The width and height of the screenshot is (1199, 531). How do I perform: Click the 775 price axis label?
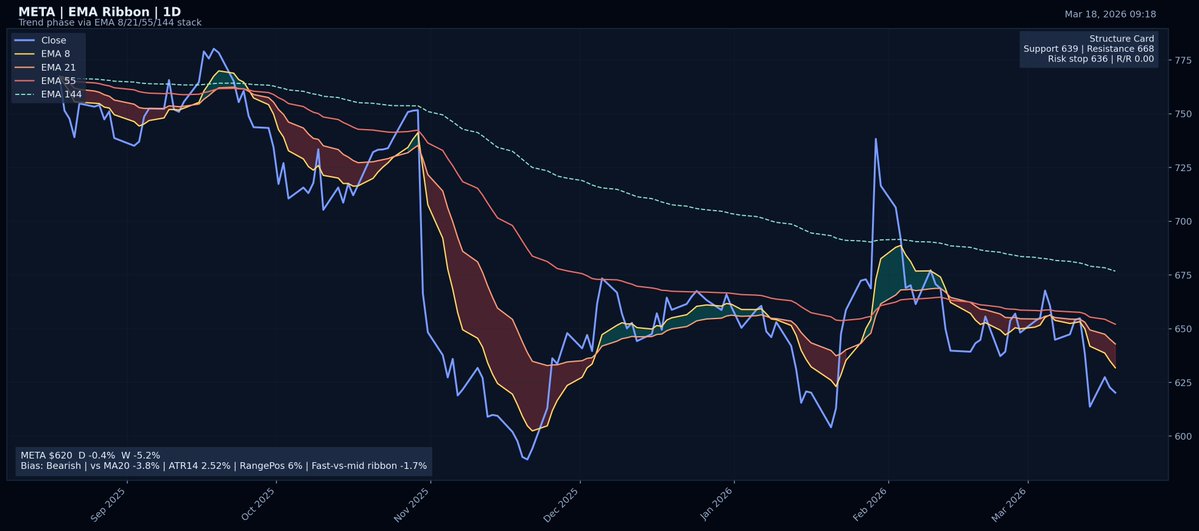pos(1184,60)
